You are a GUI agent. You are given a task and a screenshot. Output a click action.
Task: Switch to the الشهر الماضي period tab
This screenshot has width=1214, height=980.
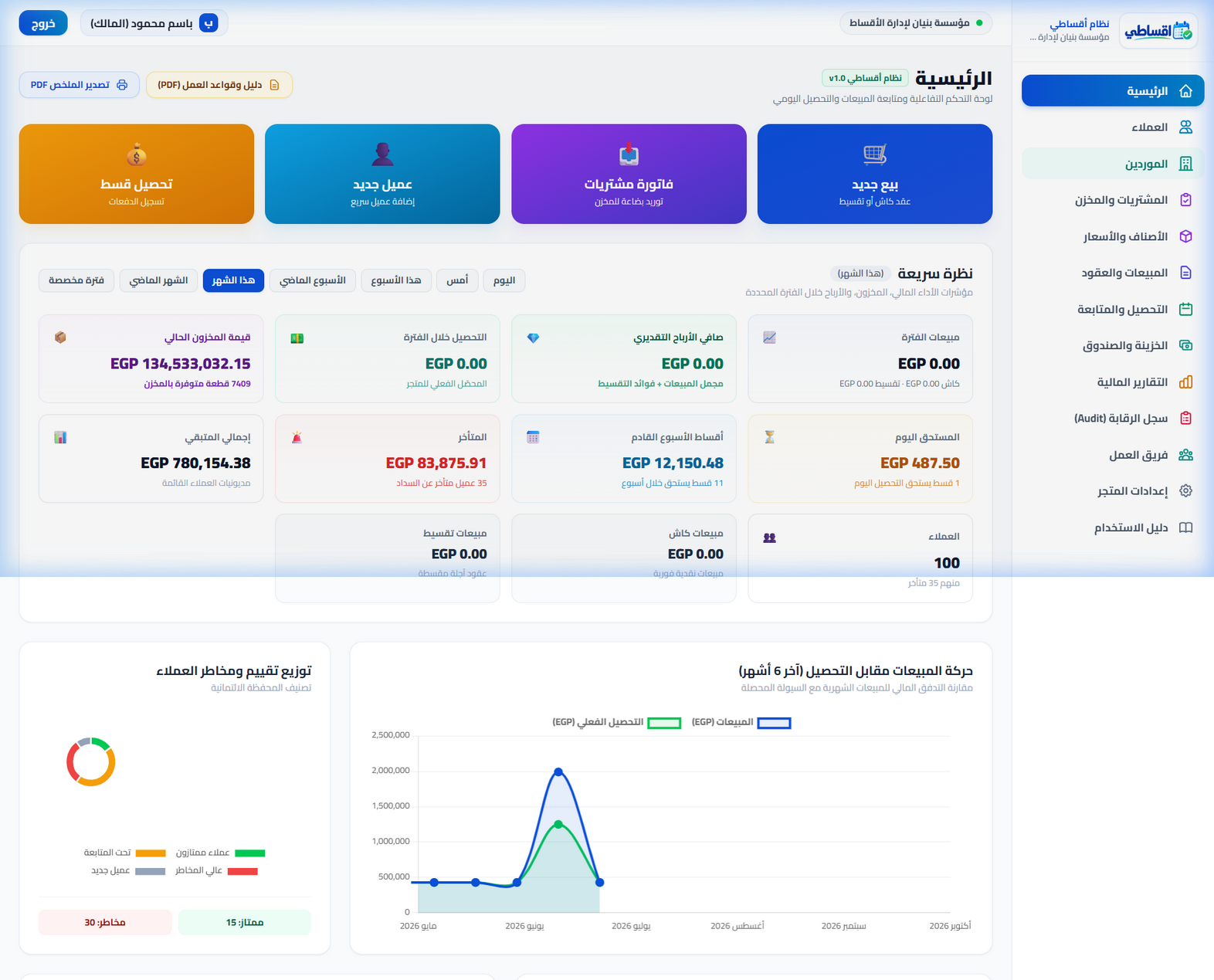point(158,280)
